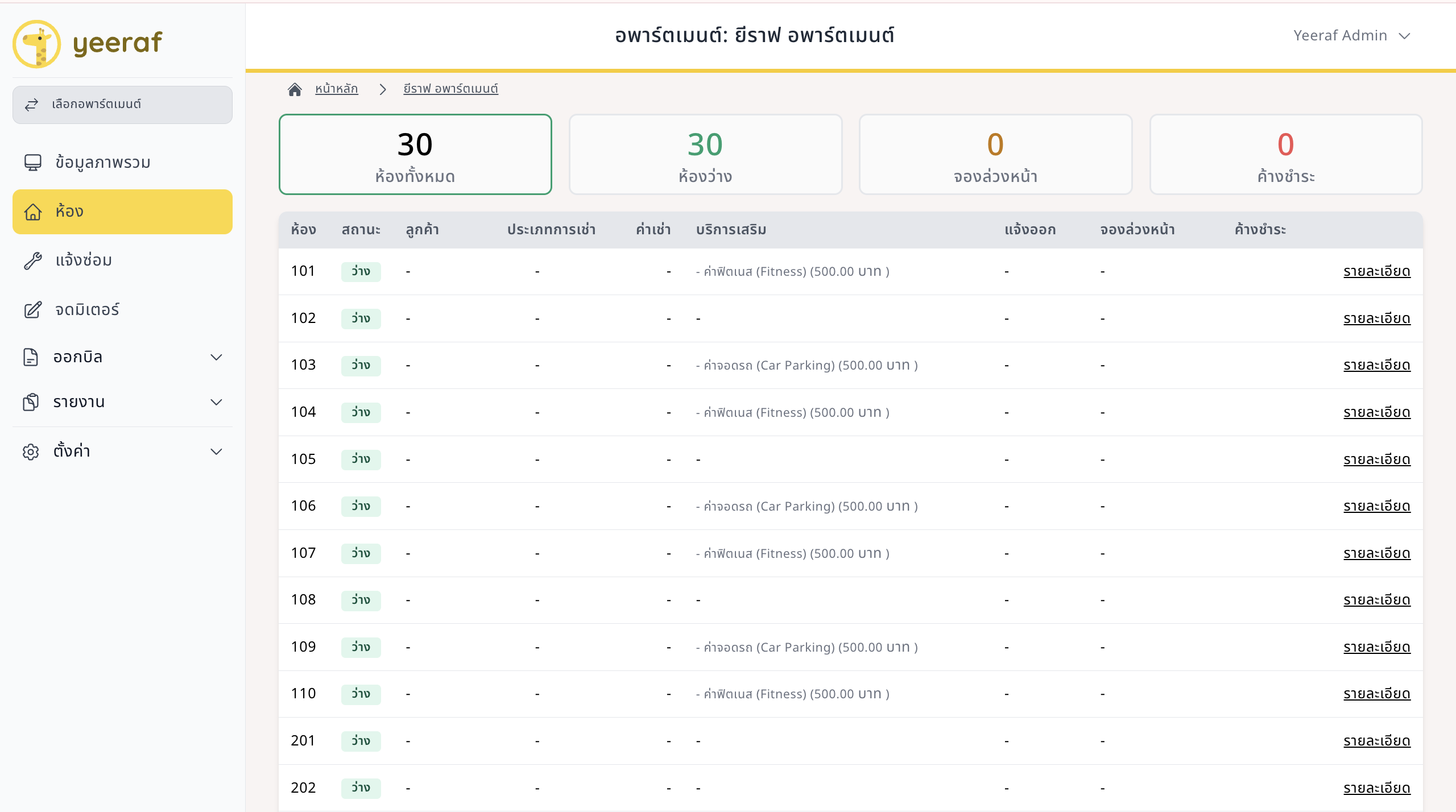
Task: Click the swap arrows icon in apartment selector
Action: pyautogui.click(x=31, y=104)
